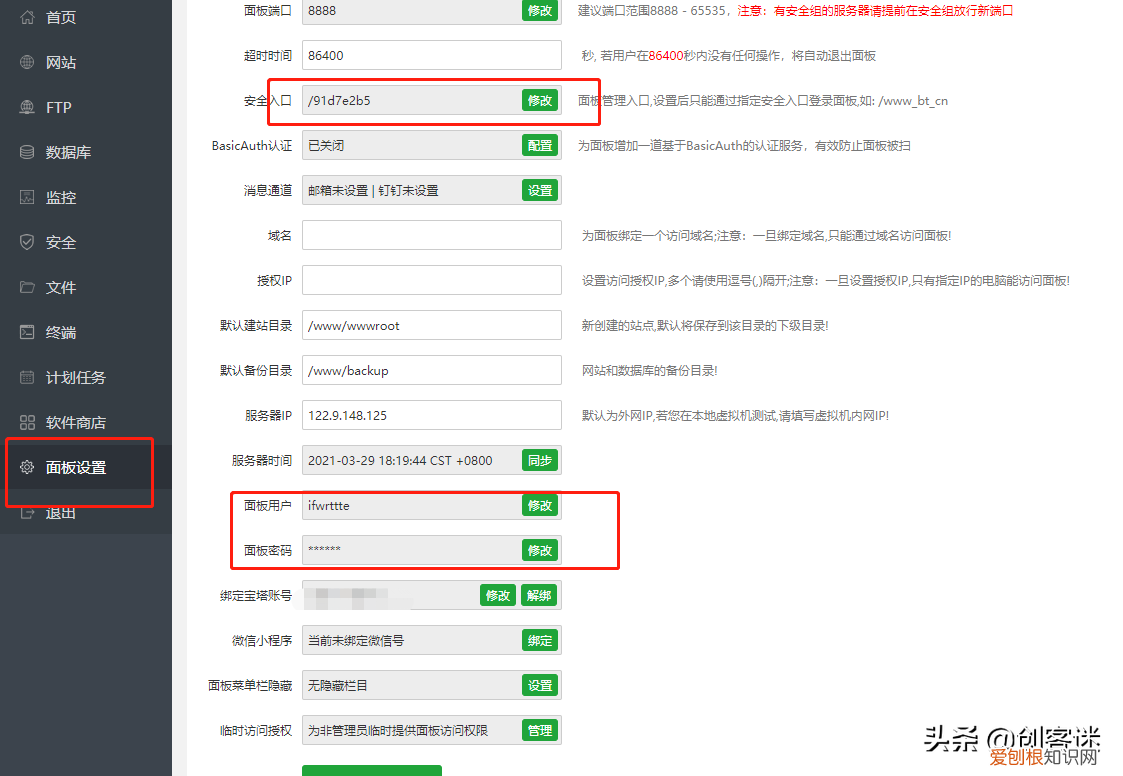The width and height of the screenshot is (1123, 776).
Task: Click 修改 to change the 安全入口 entry
Action: [x=539, y=100]
